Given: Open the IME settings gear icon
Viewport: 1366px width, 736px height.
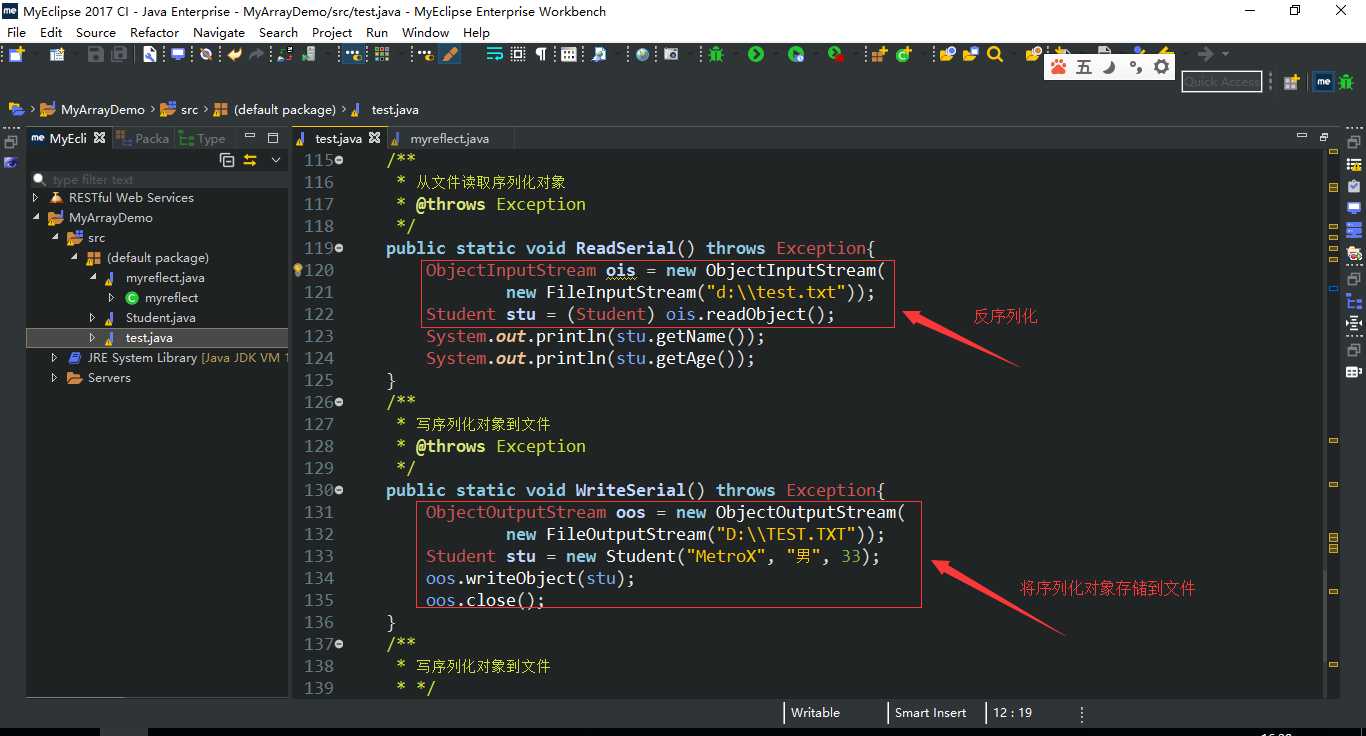Looking at the screenshot, I should [x=1161, y=67].
